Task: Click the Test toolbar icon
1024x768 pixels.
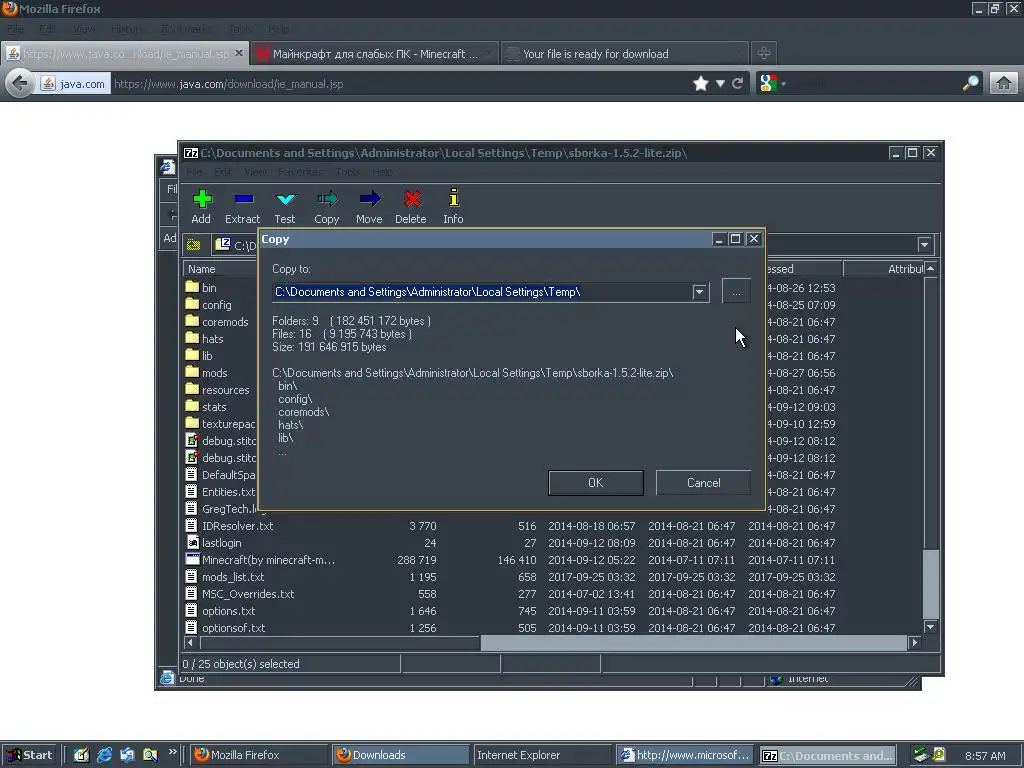Action: [285, 199]
